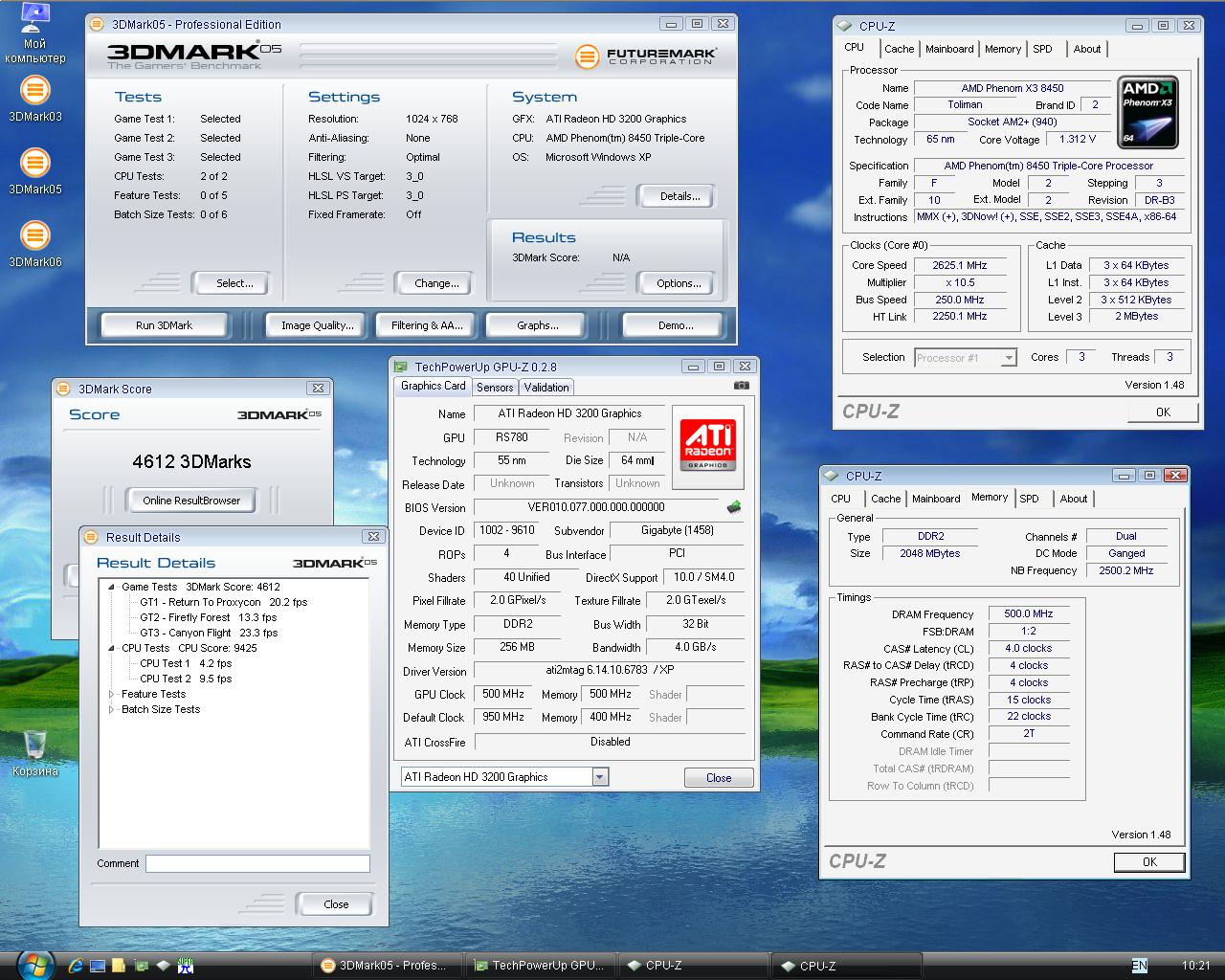Screen dimensions: 1225x980
Task: Click the Close button in GPU-Z
Action: 719,778
